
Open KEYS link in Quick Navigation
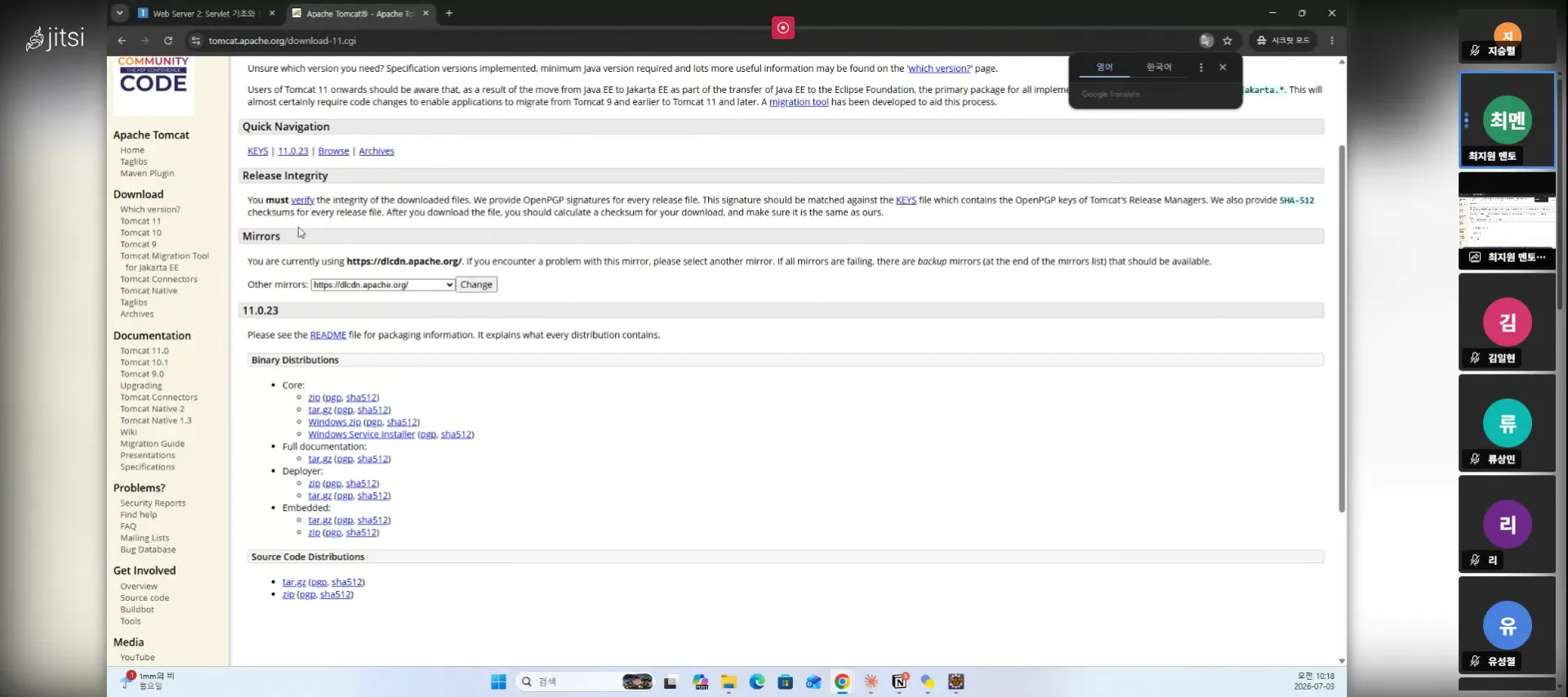tap(257, 151)
